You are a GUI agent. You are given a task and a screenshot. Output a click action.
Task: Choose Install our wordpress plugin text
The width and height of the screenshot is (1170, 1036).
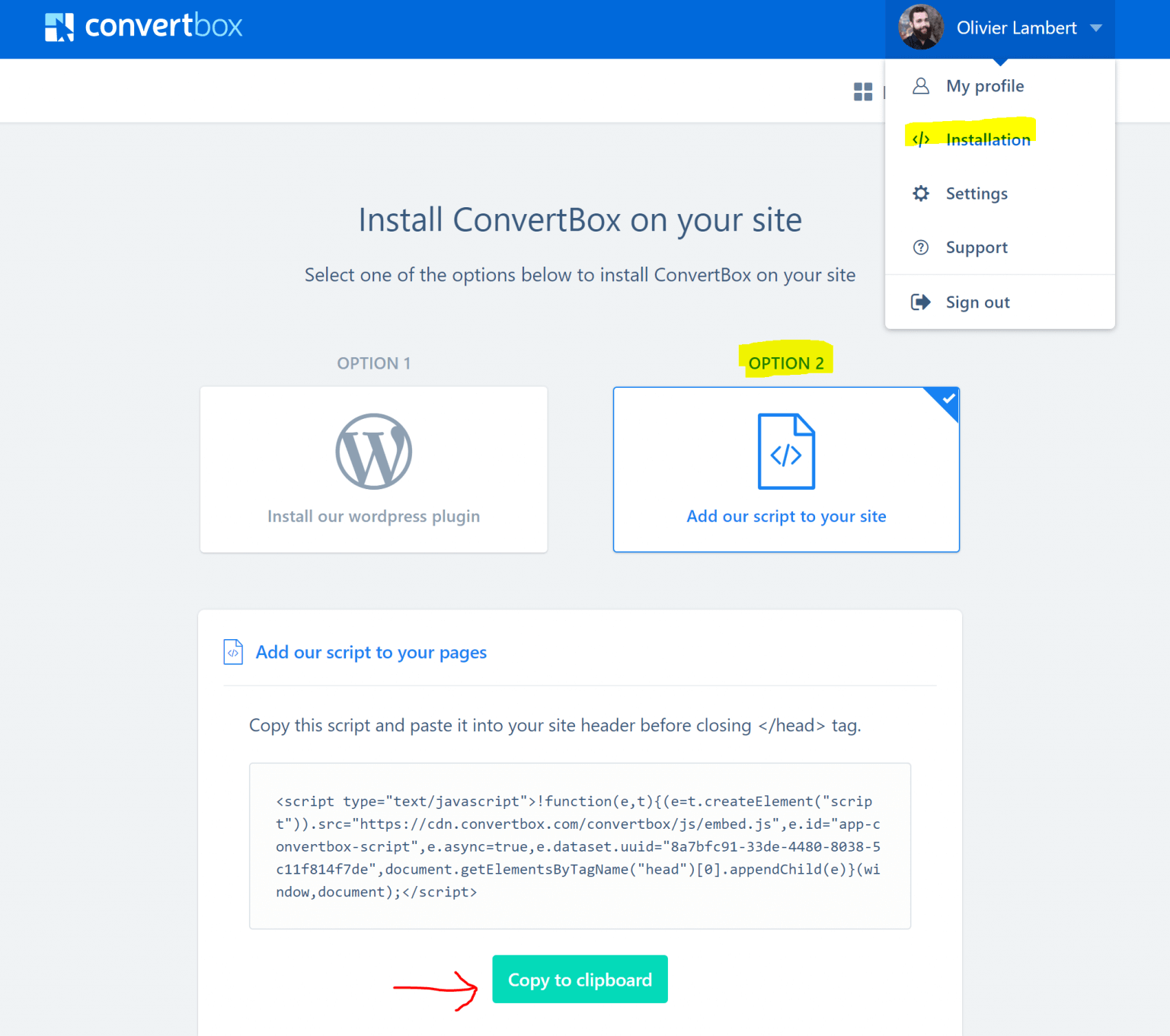[374, 516]
